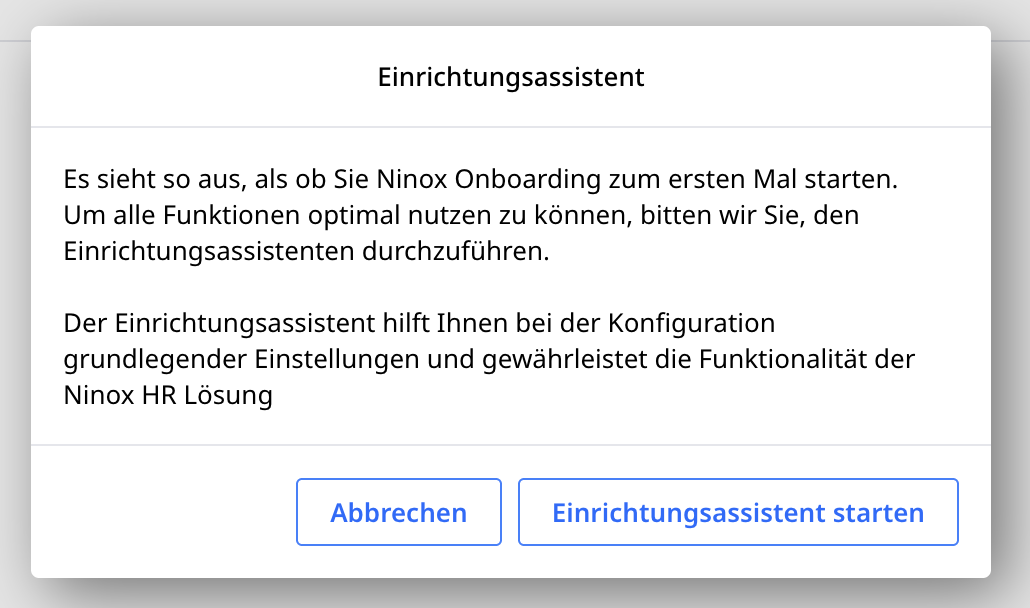Click the "Ninox HR Lösung" text line
This screenshot has height=608, width=1030.
168,395
